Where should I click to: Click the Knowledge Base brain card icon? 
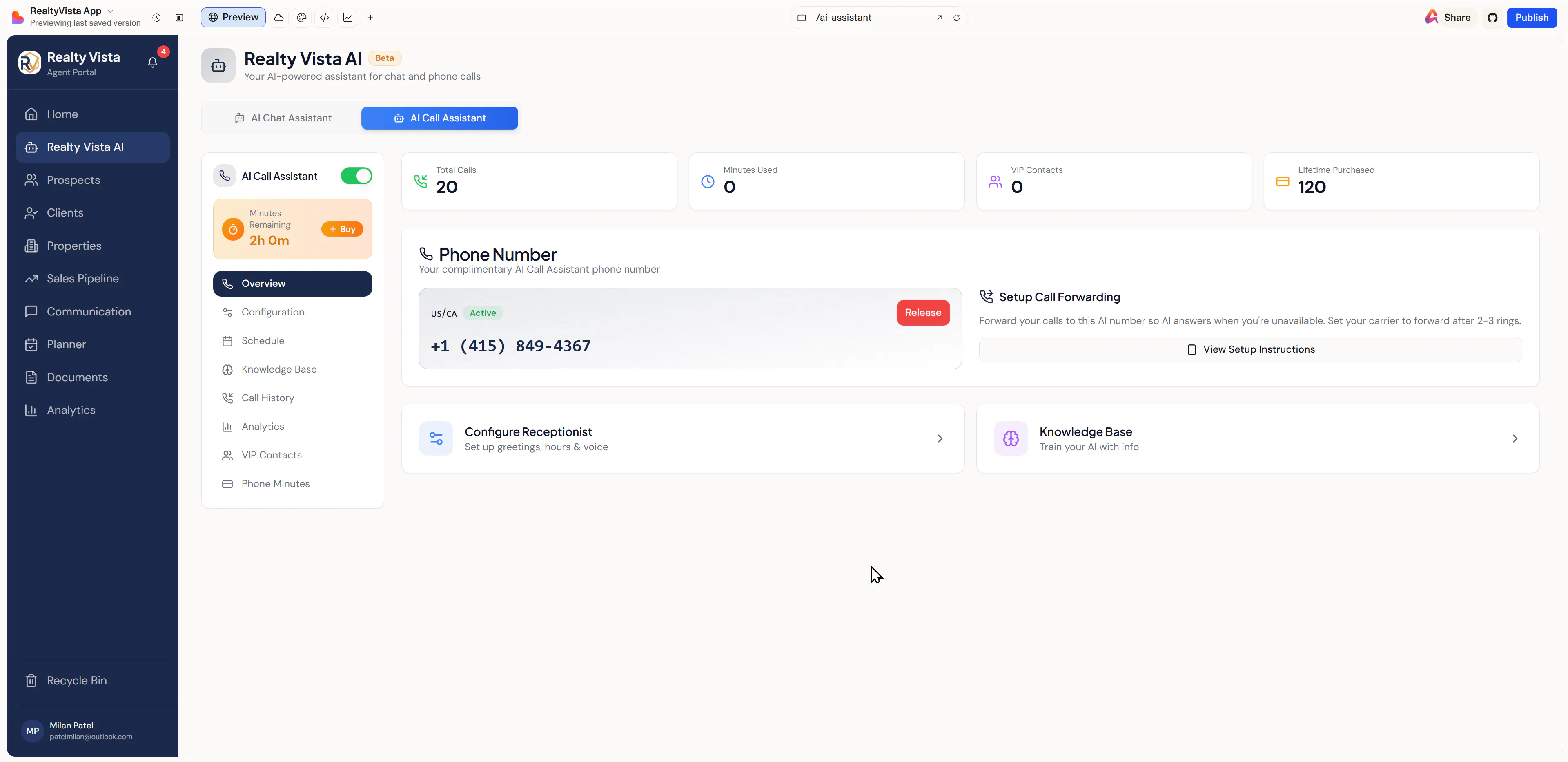point(1011,438)
